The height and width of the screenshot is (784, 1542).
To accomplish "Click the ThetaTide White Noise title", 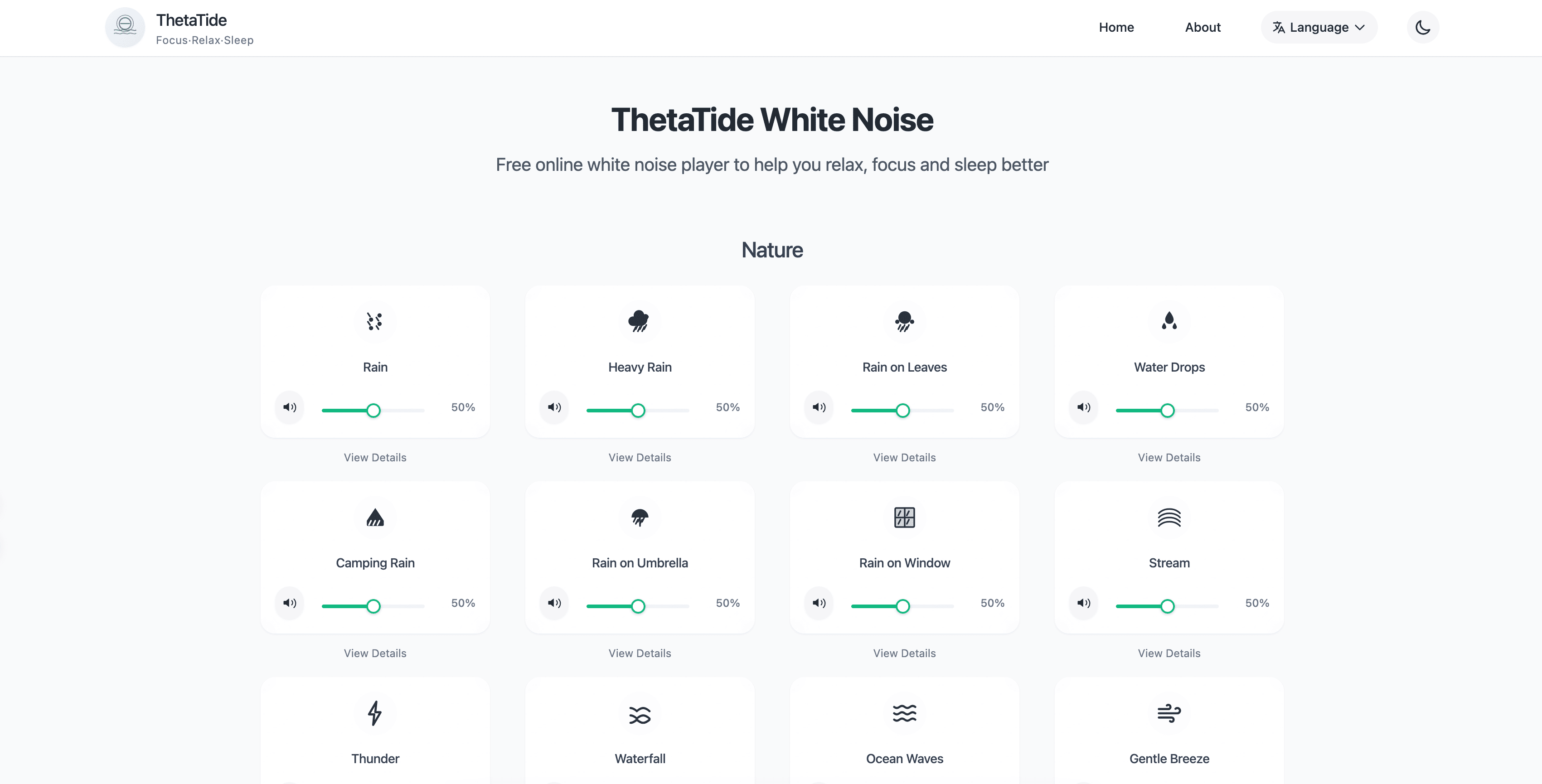I will (771, 120).
